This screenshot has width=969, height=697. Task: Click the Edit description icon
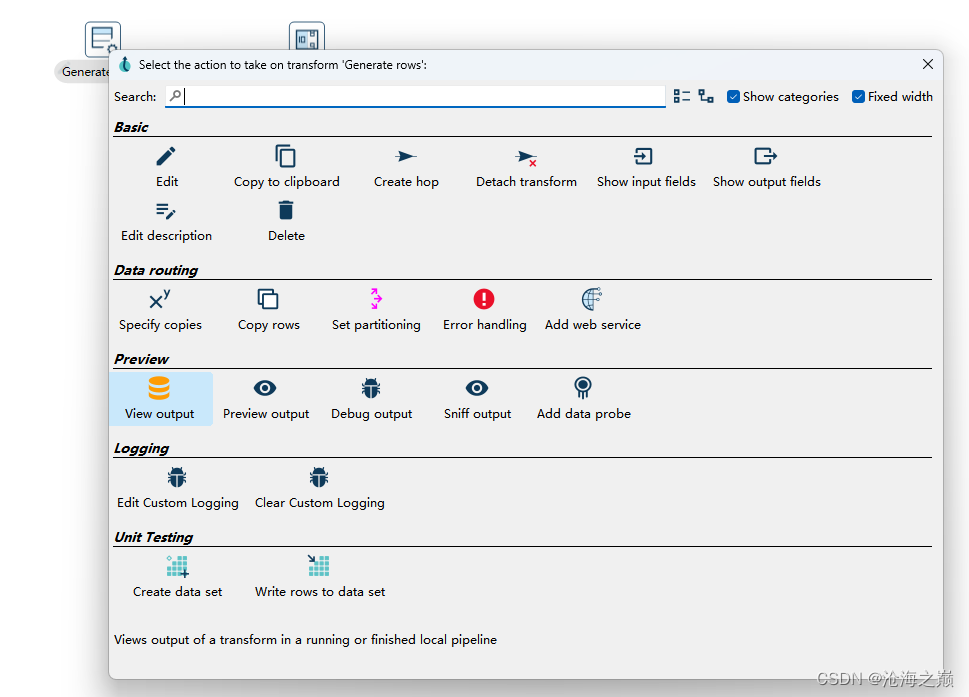point(166,211)
